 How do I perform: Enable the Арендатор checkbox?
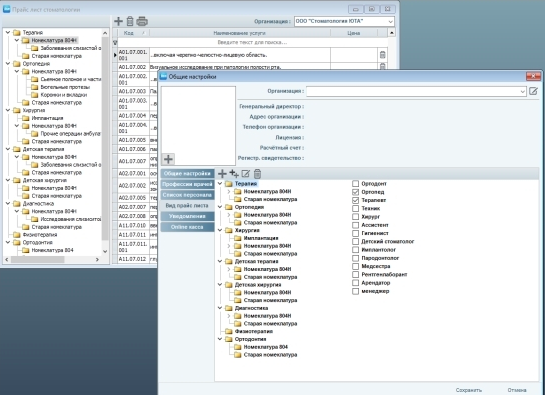point(355,283)
